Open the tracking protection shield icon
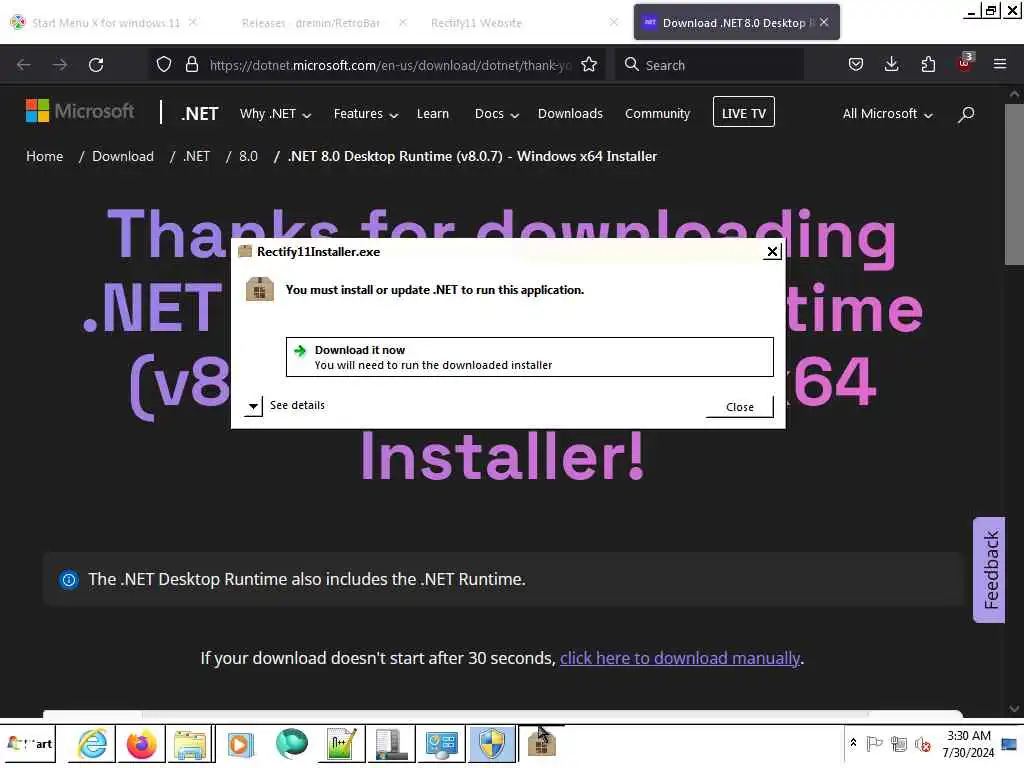This screenshot has width=1024, height=768. click(164, 65)
